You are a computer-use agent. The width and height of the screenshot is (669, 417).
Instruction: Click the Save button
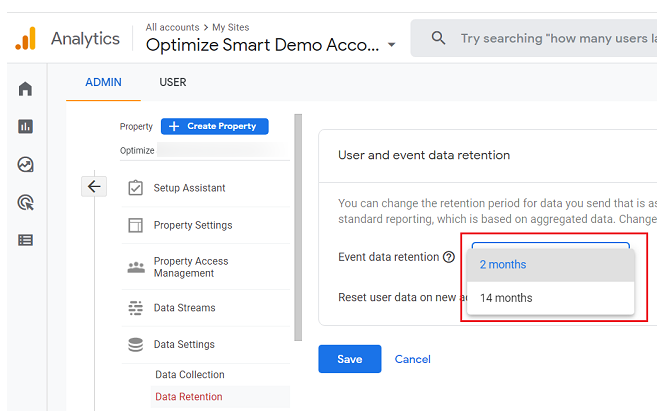click(350, 359)
